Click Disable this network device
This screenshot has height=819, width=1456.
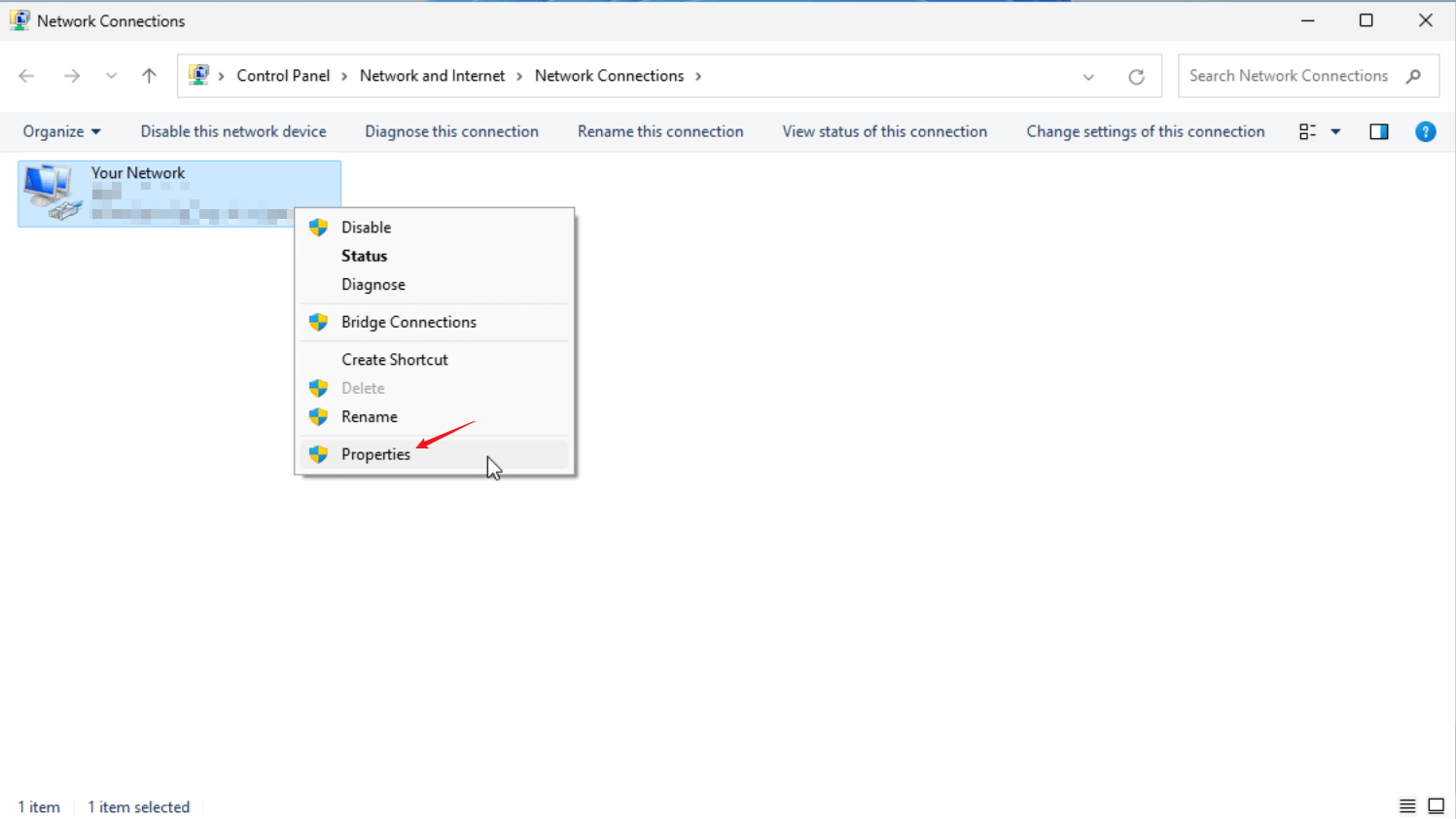[233, 131]
